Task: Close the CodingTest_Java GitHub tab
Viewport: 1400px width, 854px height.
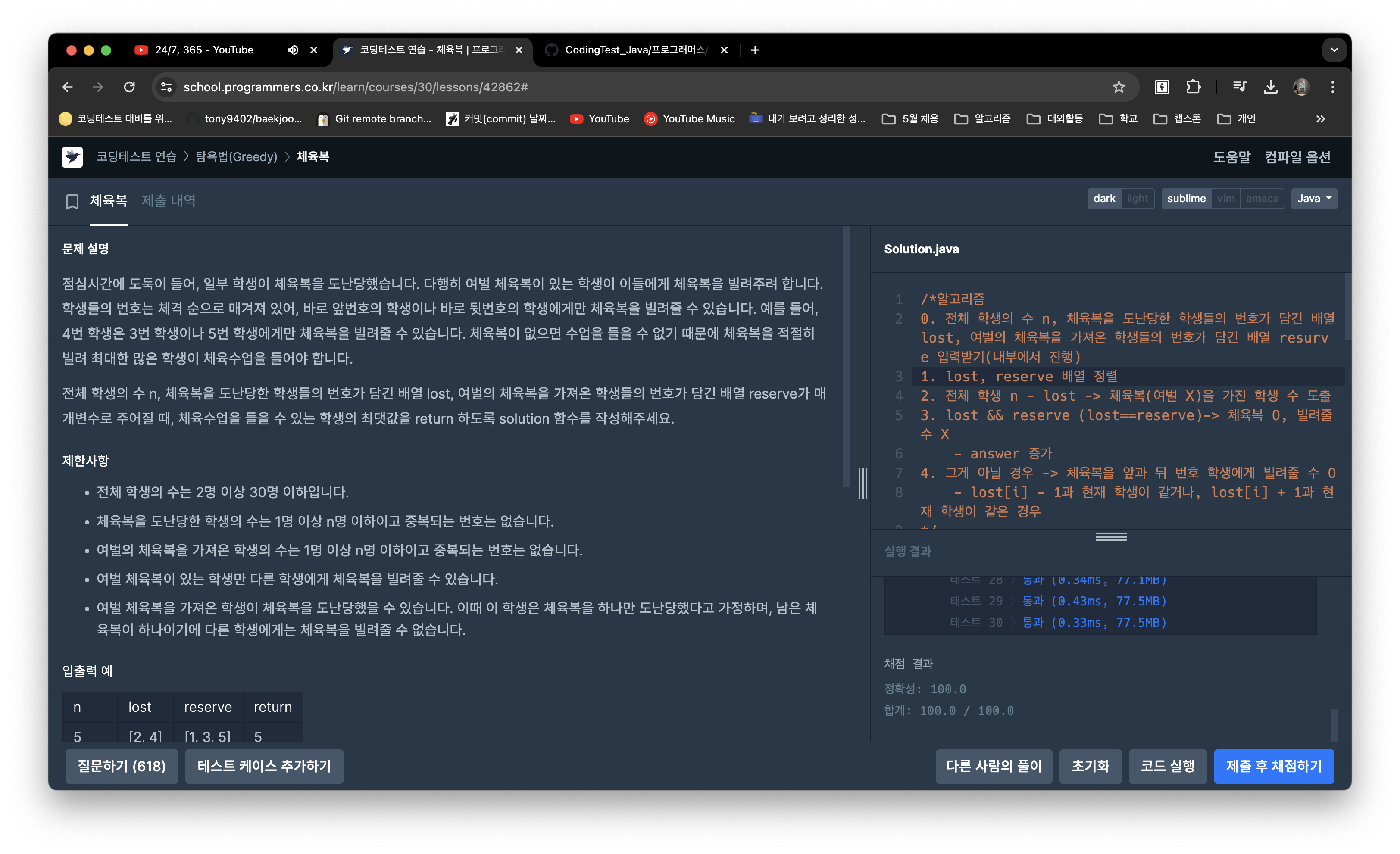Action: pos(724,50)
